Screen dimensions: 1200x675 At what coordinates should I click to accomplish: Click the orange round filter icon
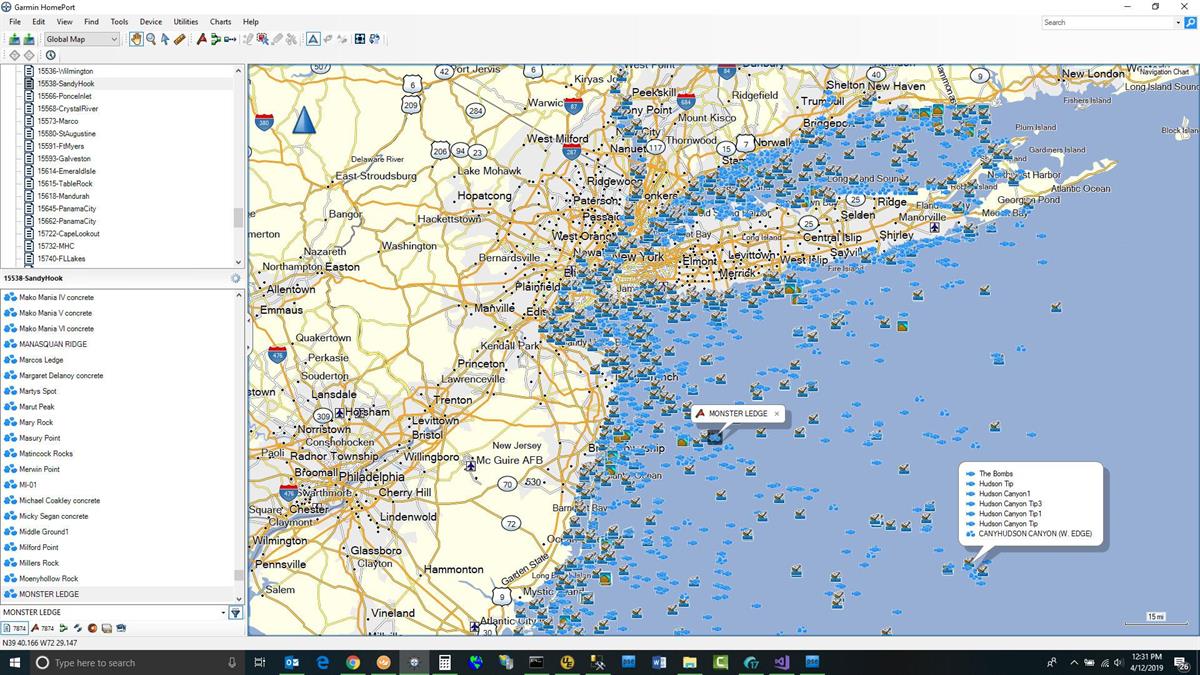(92, 628)
